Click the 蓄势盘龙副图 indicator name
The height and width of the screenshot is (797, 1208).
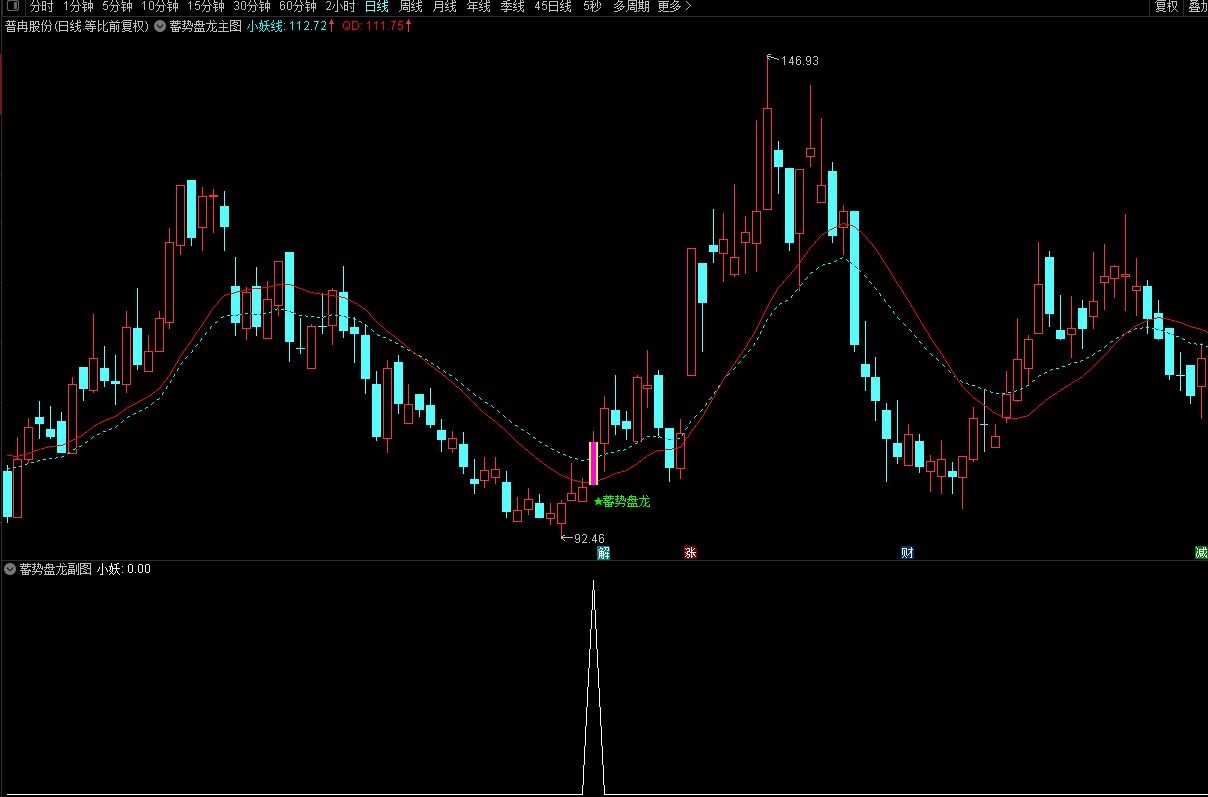[55, 569]
